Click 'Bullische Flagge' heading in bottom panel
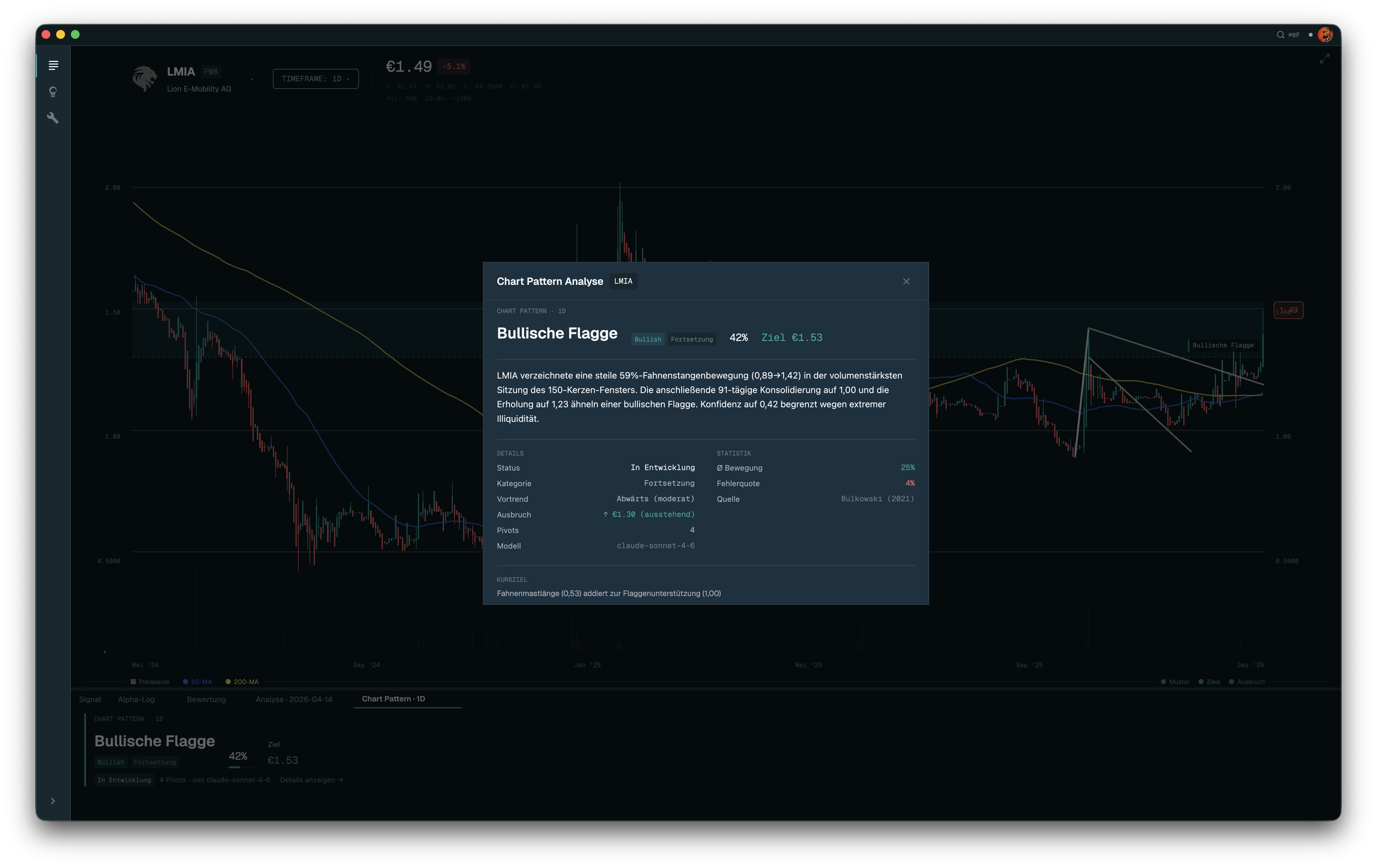 pyautogui.click(x=154, y=741)
